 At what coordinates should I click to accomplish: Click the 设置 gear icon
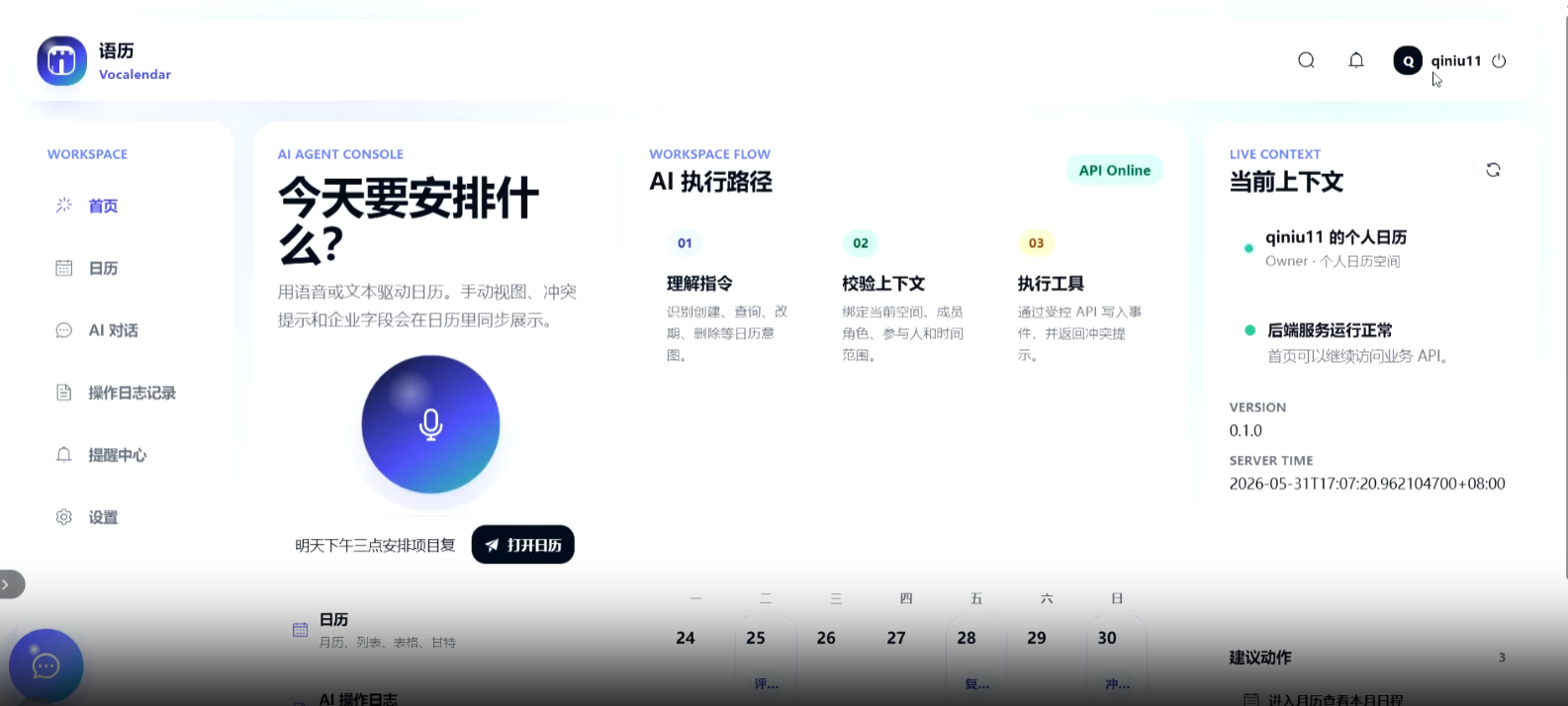click(x=64, y=517)
